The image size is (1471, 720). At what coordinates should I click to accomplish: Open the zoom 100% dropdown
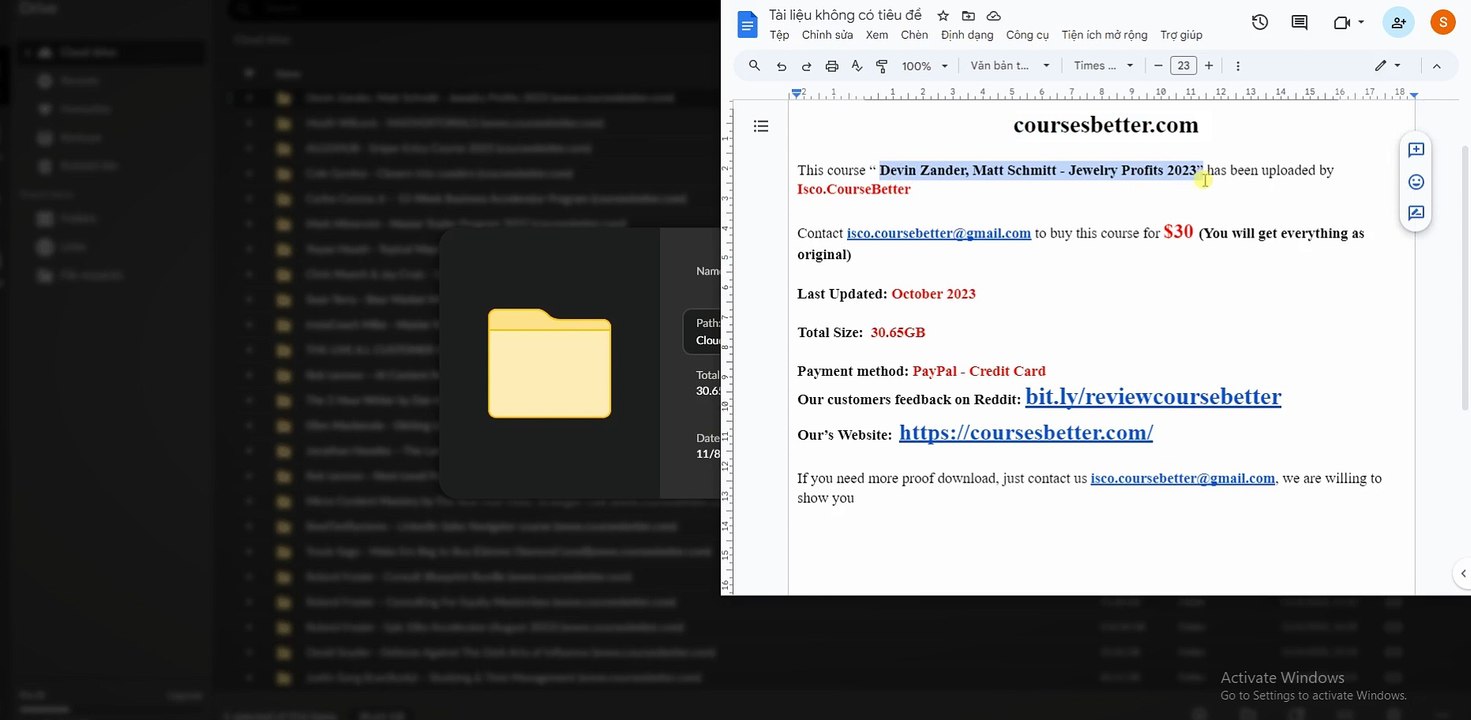[x=925, y=66]
